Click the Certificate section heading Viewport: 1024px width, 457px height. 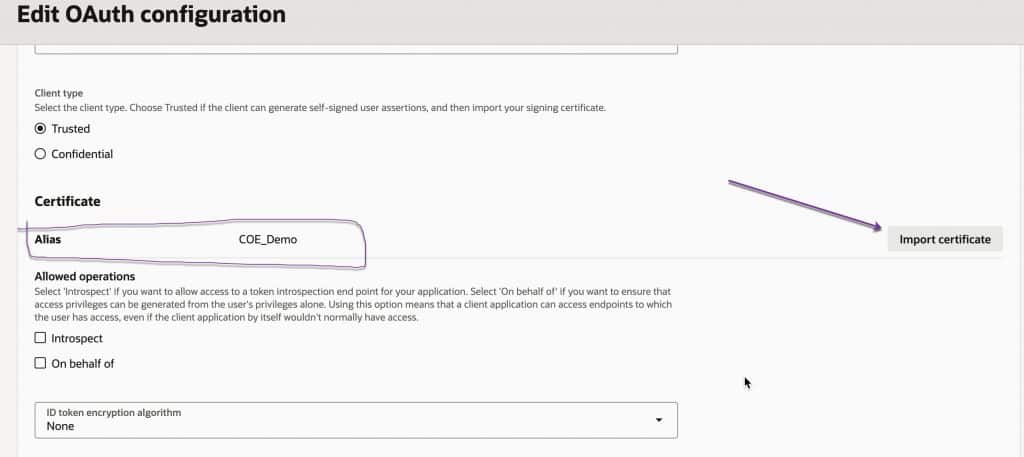click(x=67, y=201)
